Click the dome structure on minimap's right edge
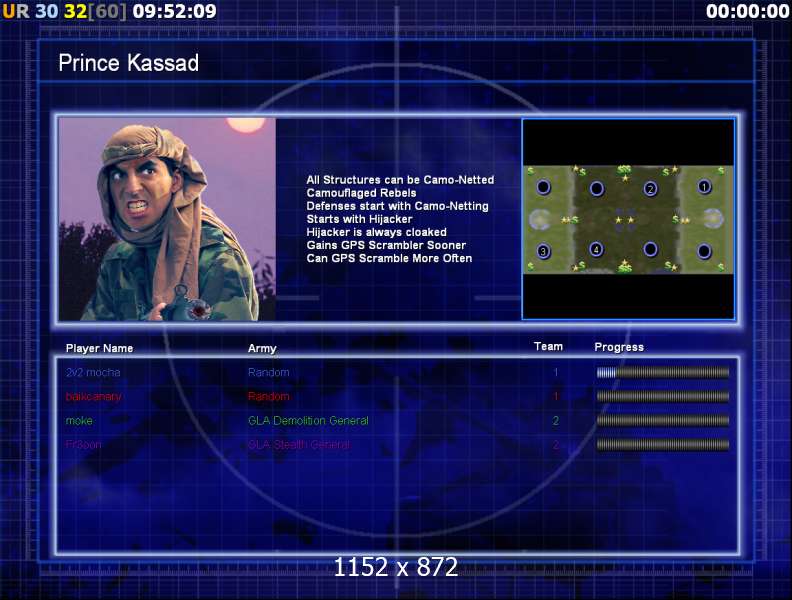The height and width of the screenshot is (600, 792). 713,219
